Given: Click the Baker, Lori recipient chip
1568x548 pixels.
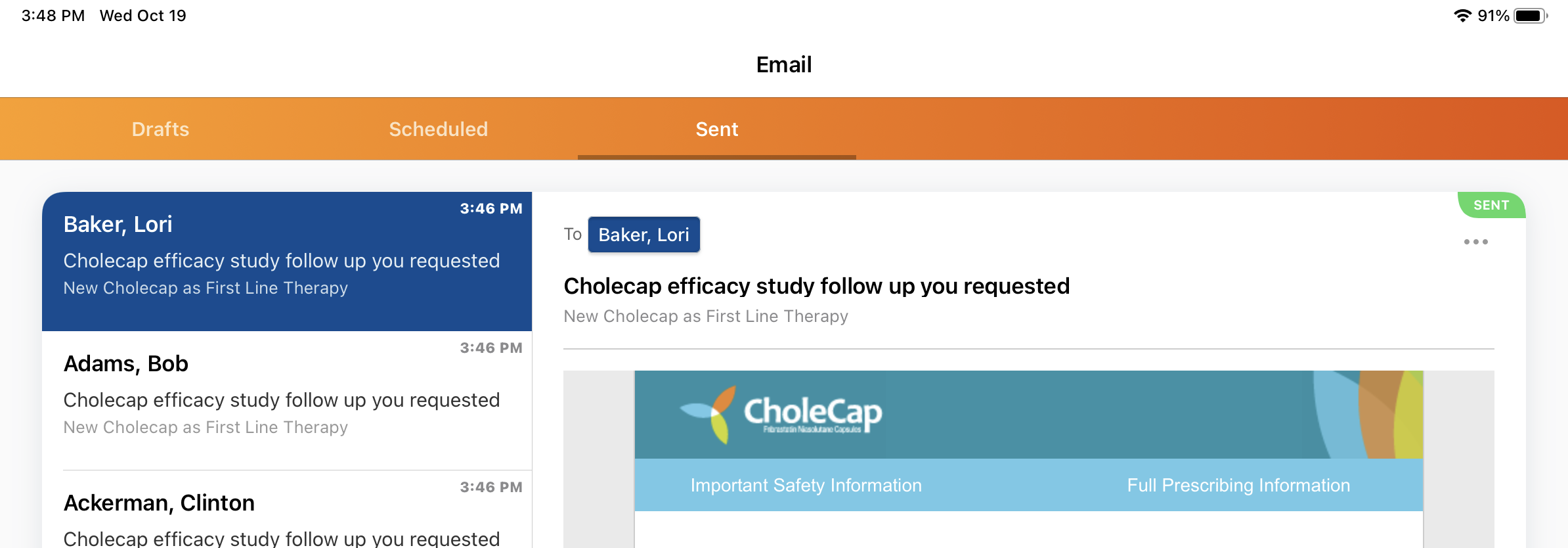Looking at the screenshot, I should click(643, 235).
